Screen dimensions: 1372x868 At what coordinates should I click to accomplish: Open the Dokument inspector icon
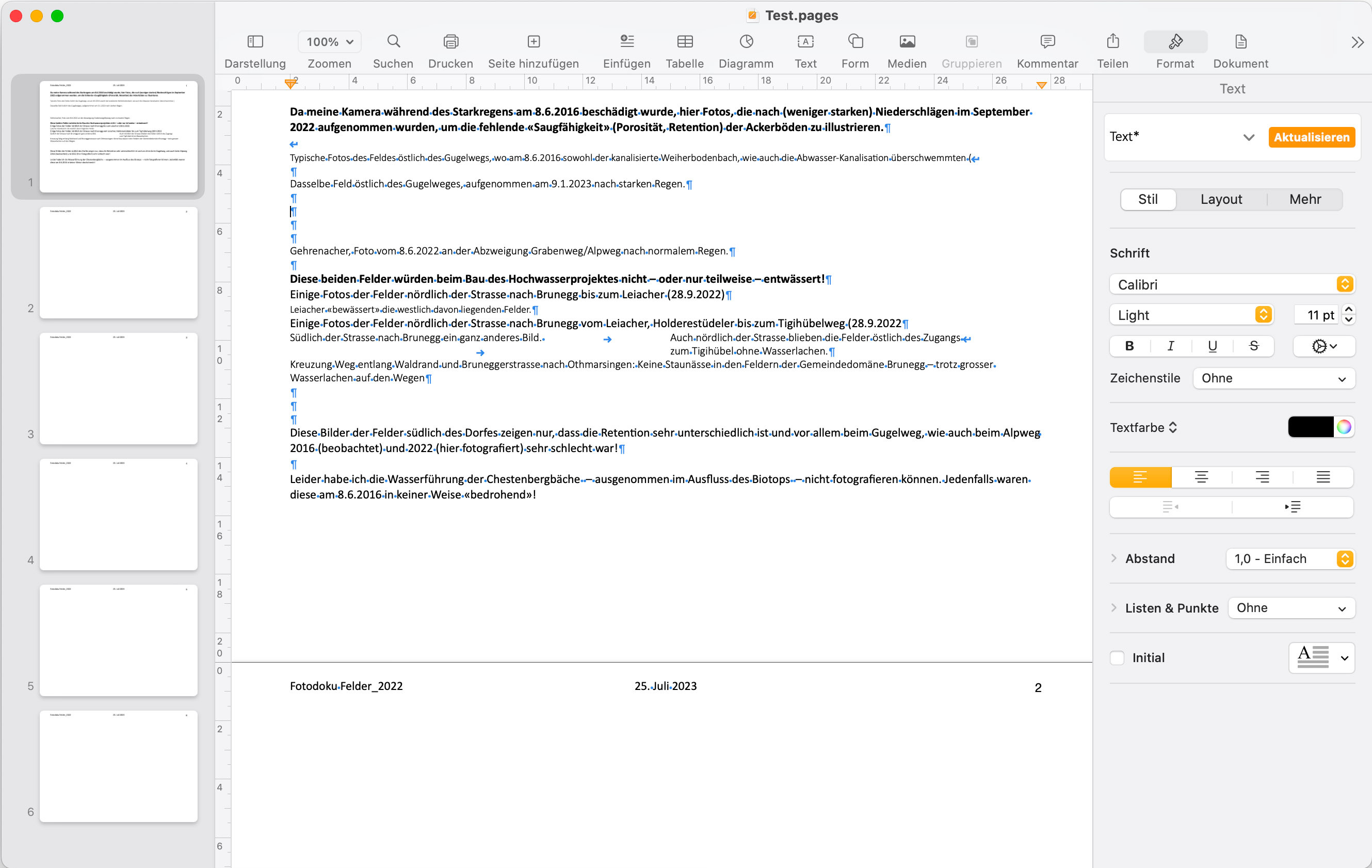[x=1240, y=42]
